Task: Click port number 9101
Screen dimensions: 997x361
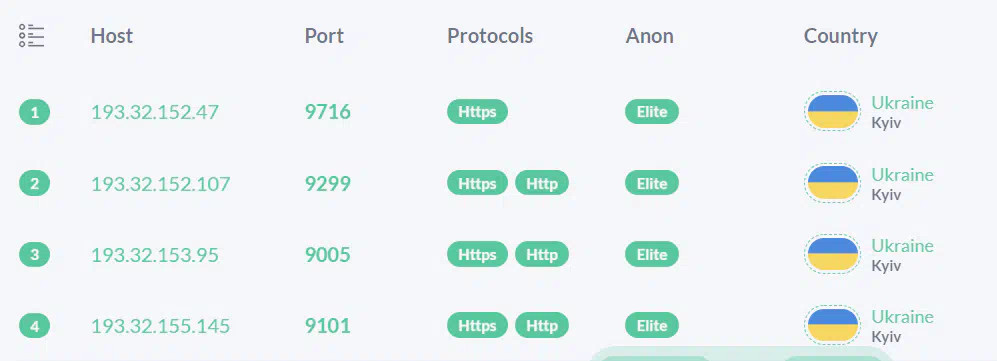Action: click(x=327, y=326)
